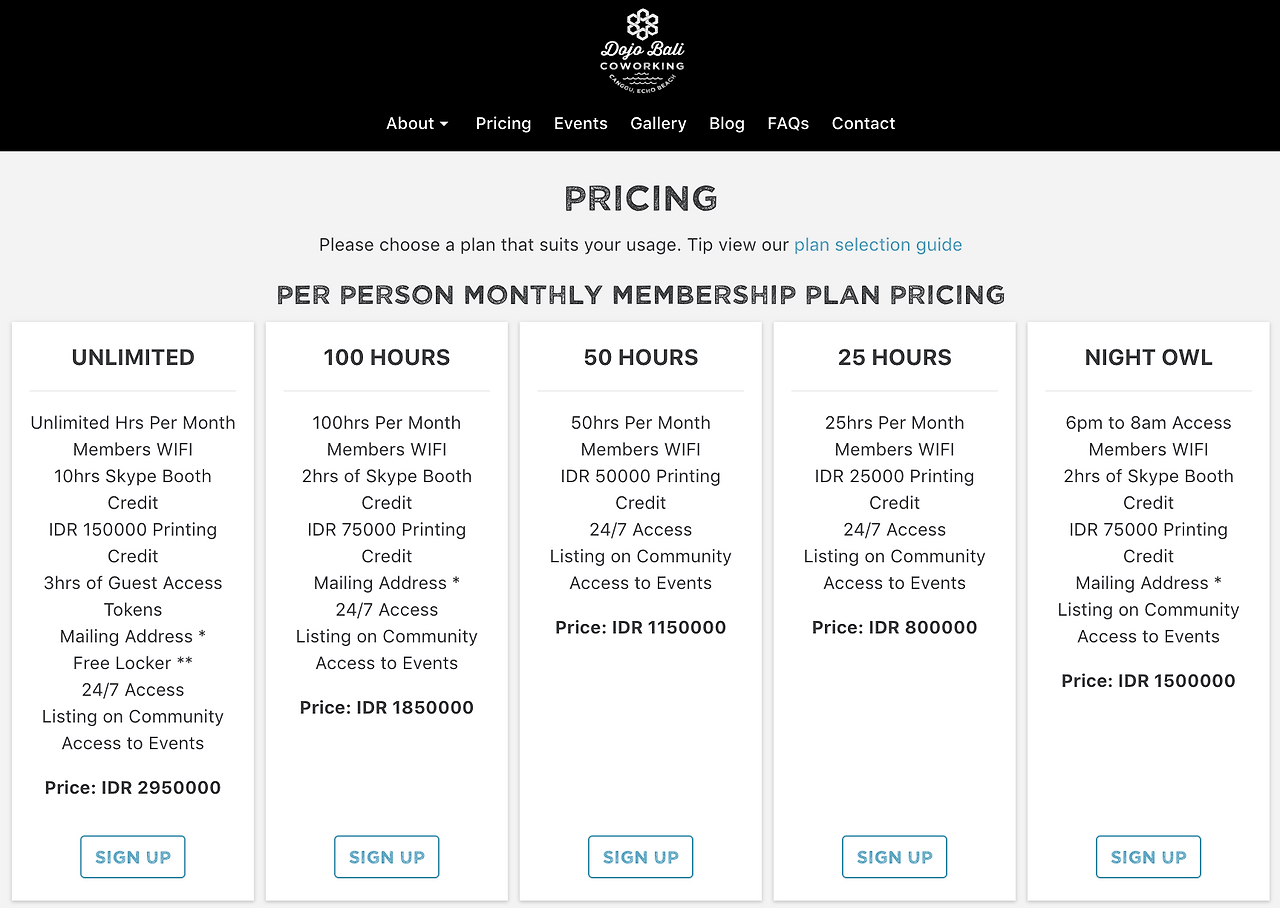
Task: Go to the Events page
Action: point(580,123)
